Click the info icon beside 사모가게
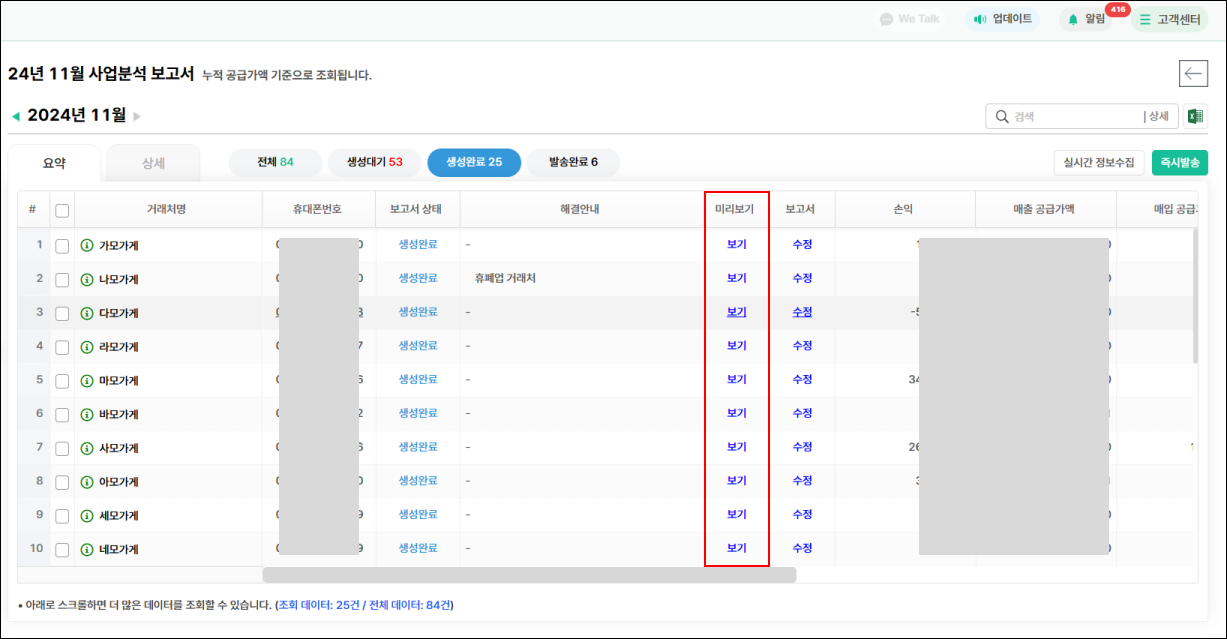 click(x=87, y=447)
